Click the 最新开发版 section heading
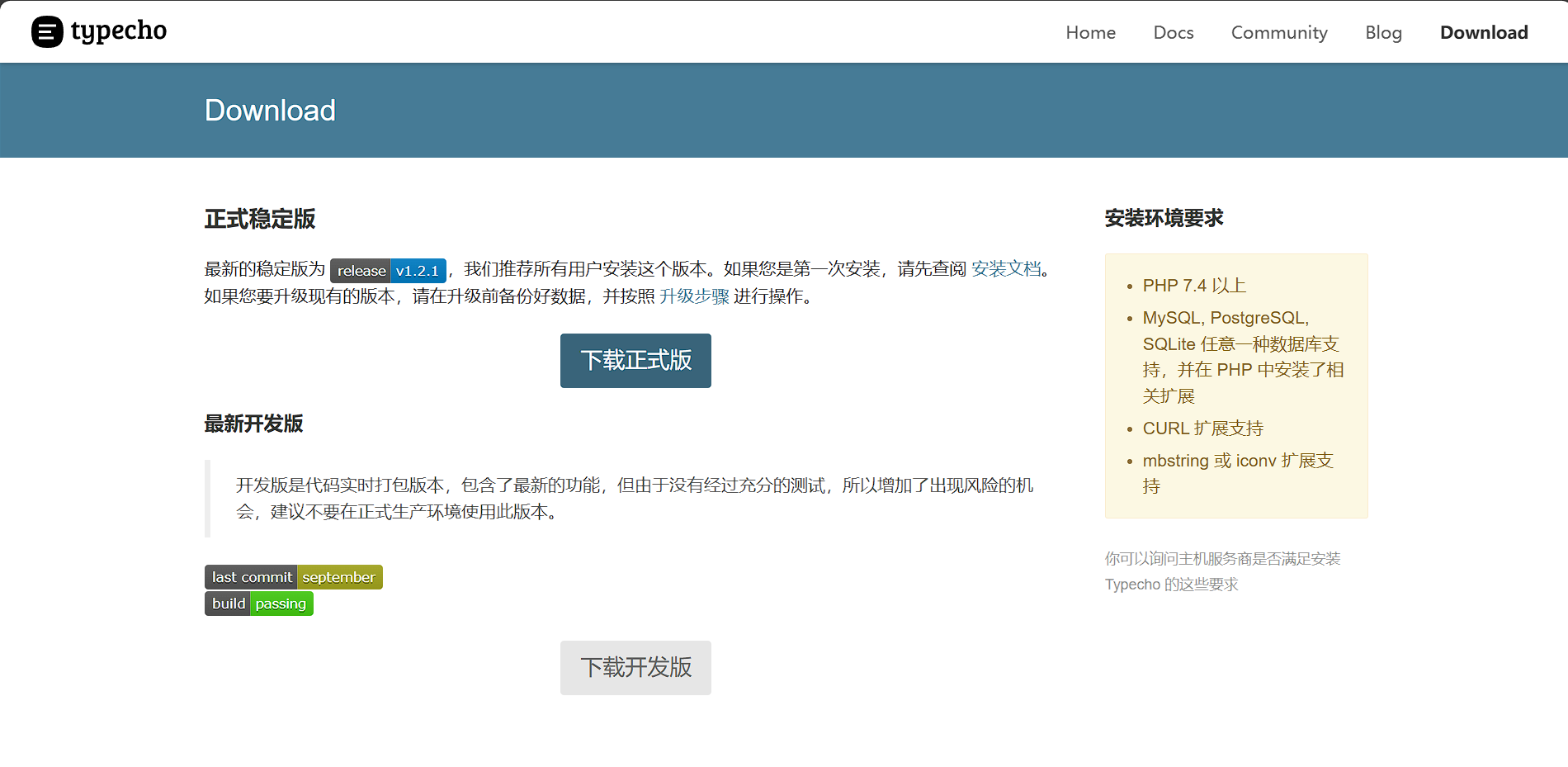 pyautogui.click(x=253, y=424)
